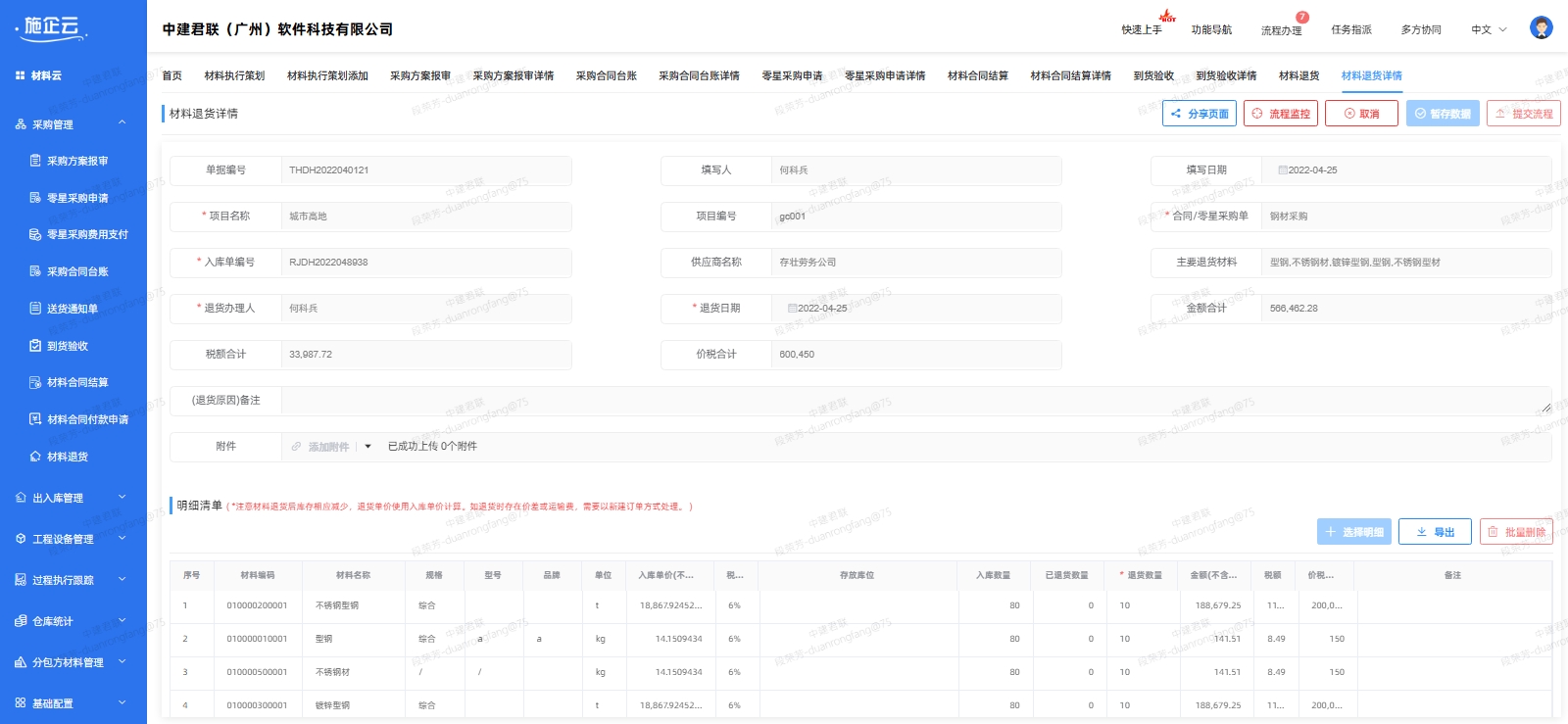The image size is (1568, 724).
Task: Open 多方协同 in the top bar
Action: 1421,29
